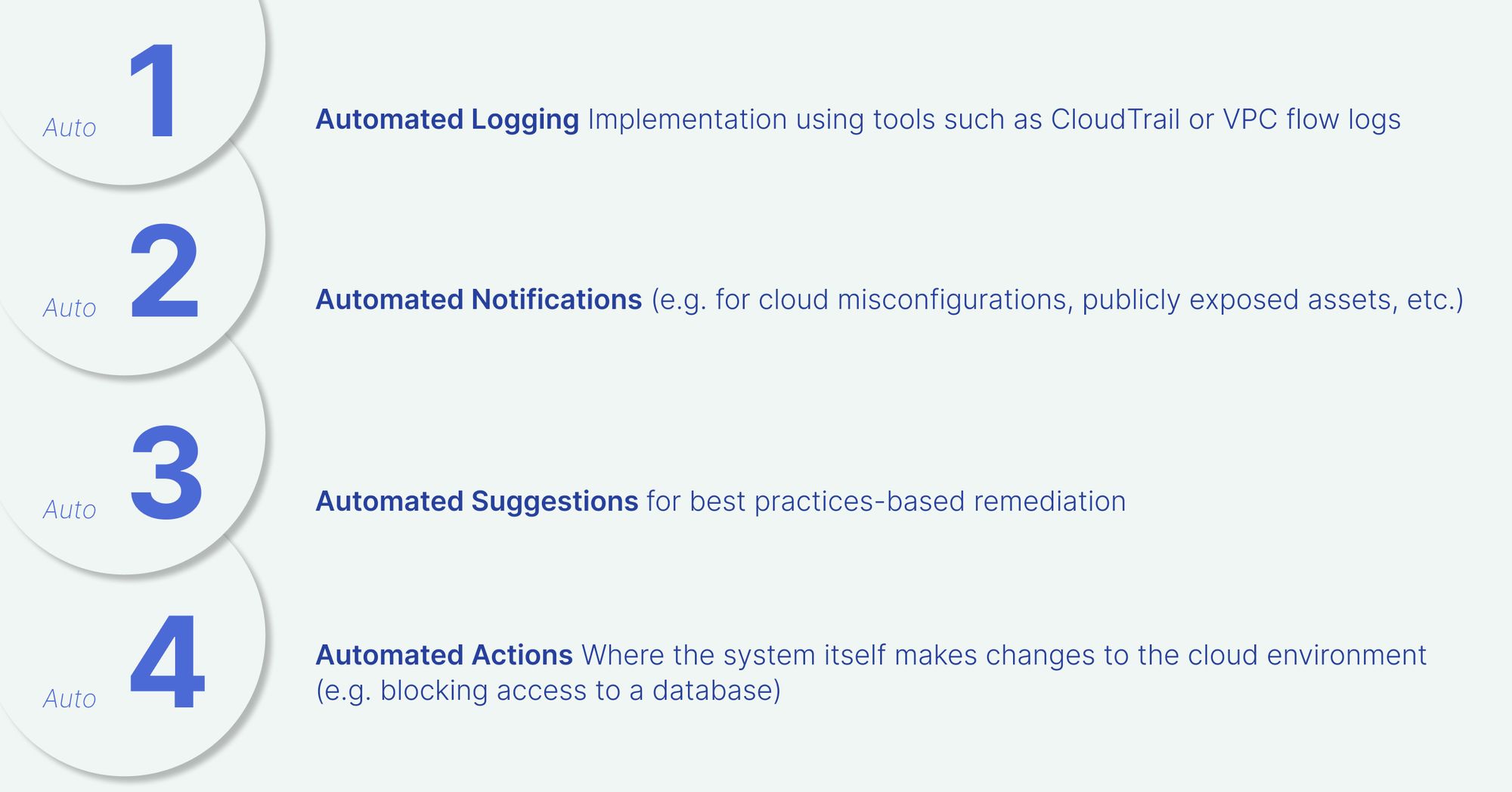The image size is (1512, 792).
Task: Select the Automated Actions heading
Action: tap(444, 655)
